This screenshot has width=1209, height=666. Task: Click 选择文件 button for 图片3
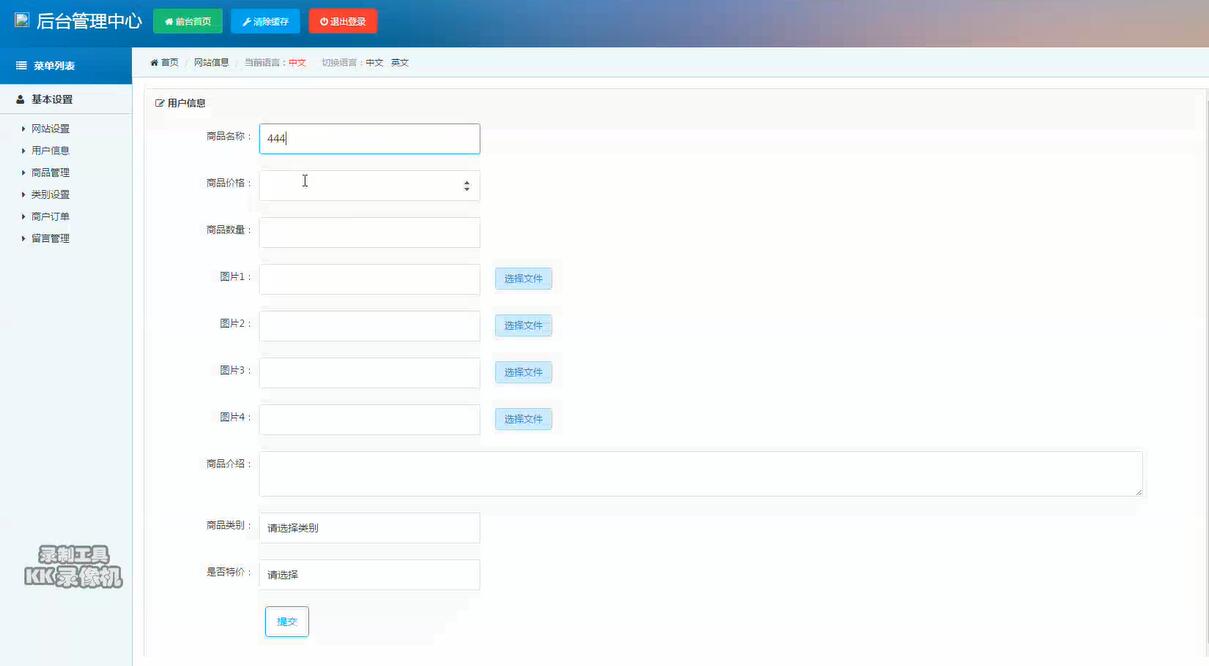click(x=523, y=373)
